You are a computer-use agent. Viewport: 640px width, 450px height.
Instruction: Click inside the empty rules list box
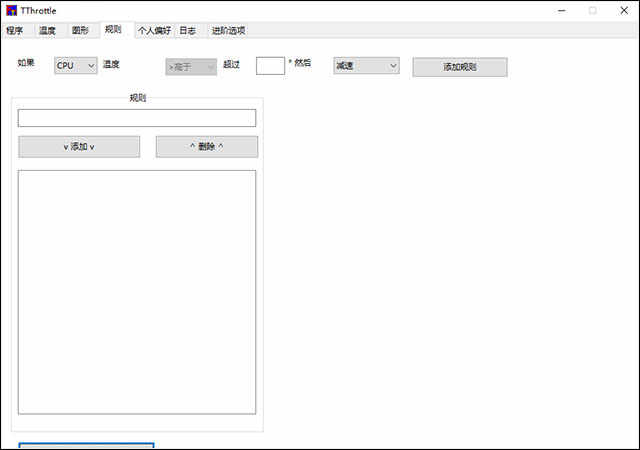pos(137,292)
